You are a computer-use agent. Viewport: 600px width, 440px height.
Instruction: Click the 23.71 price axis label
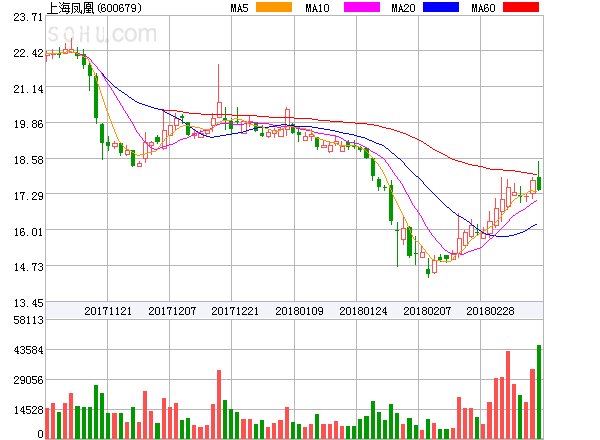click(x=28, y=17)
